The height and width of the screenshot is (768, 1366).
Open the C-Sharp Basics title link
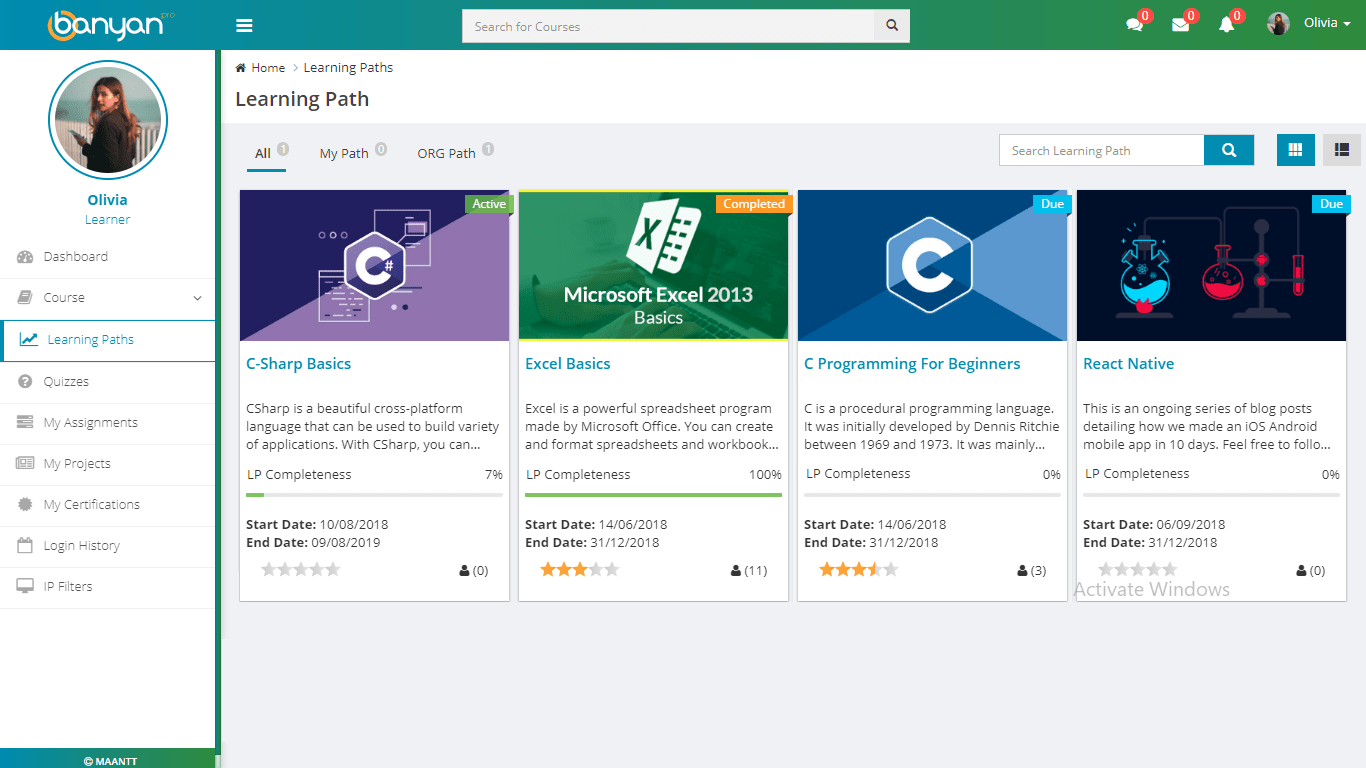click(x=298, y=364)
